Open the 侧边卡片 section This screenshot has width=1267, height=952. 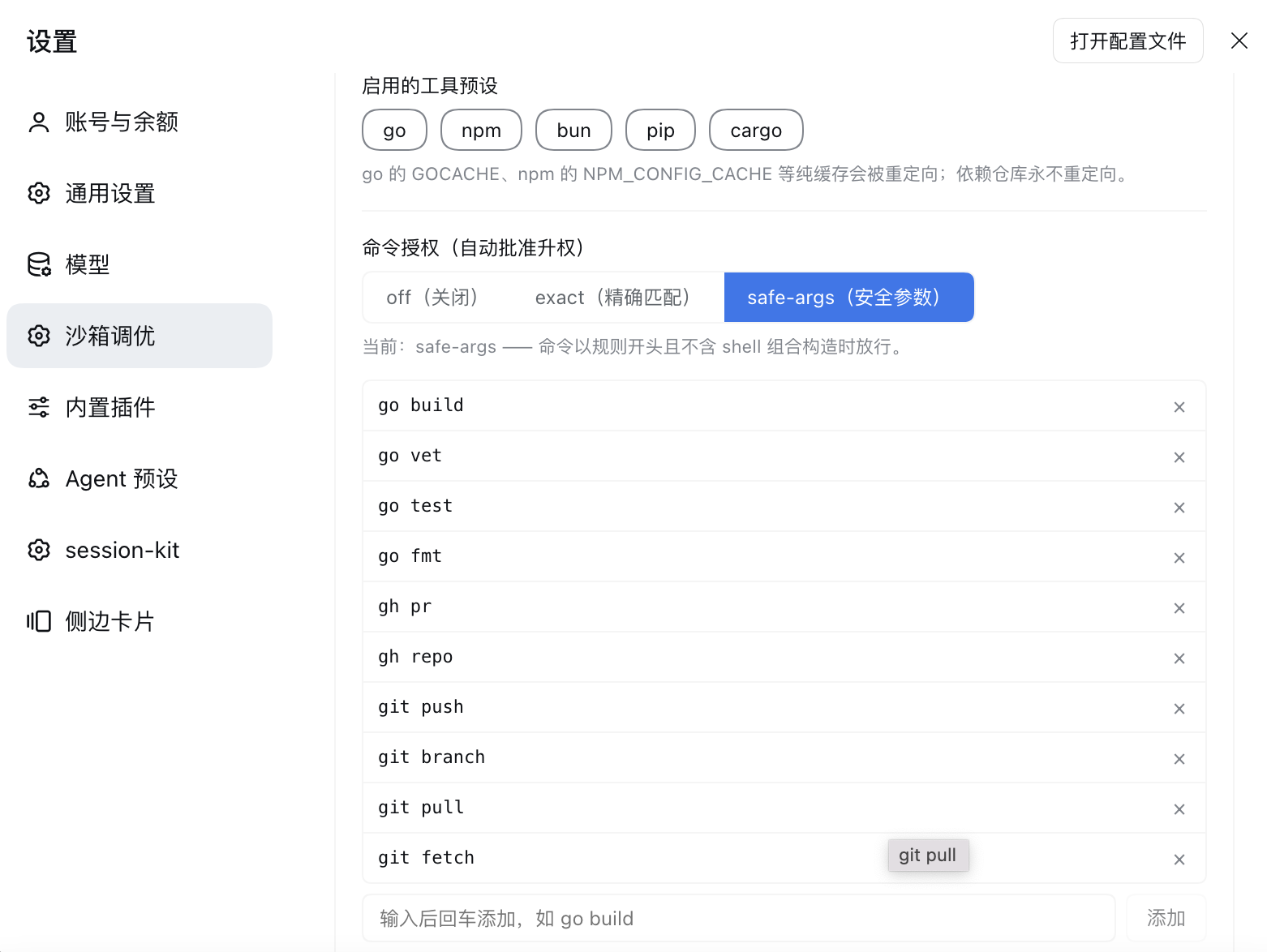(140, 621)
